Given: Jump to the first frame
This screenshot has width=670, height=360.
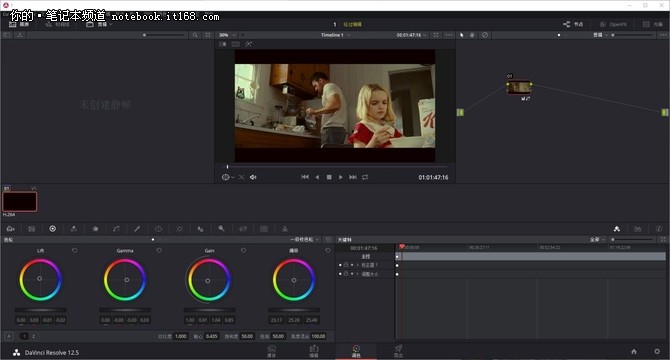Looking at the screenshot, I should coord(305,177).
